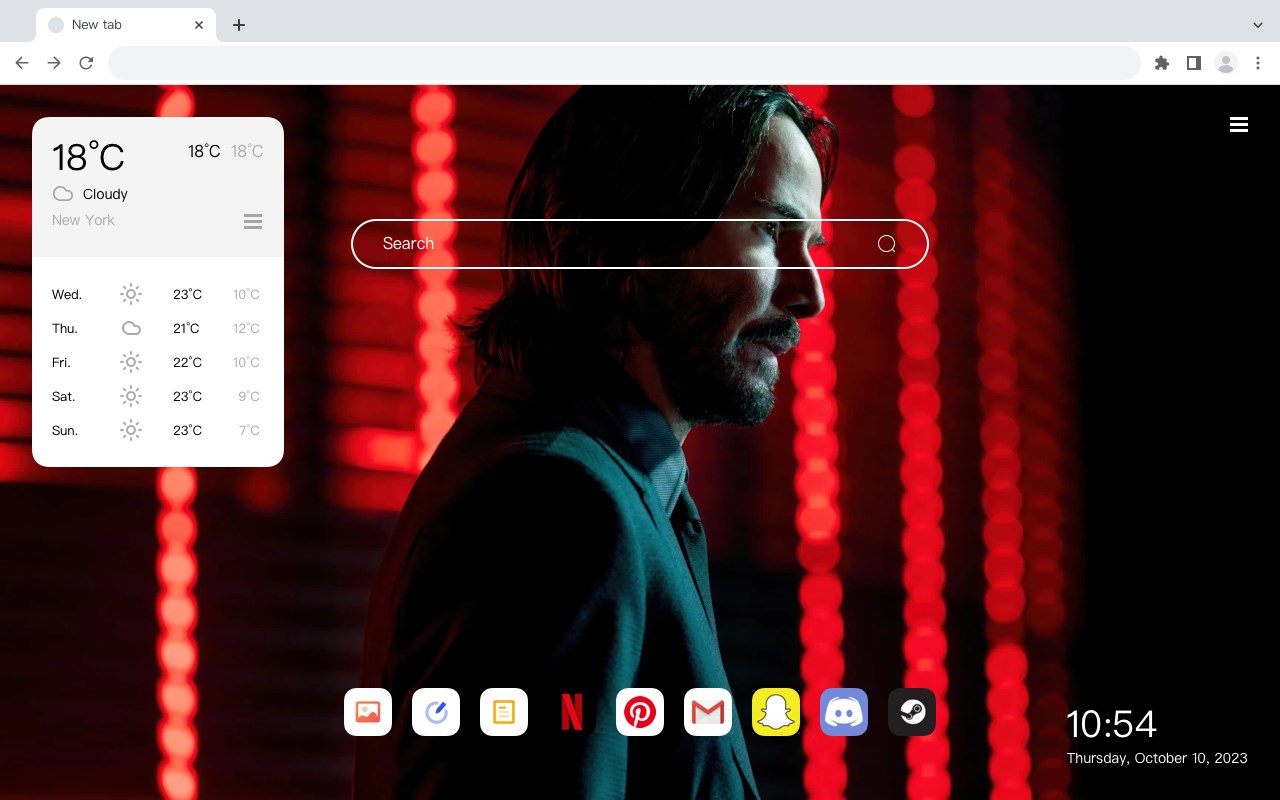Open the yellow notes shortcut

tap(504, 712)
